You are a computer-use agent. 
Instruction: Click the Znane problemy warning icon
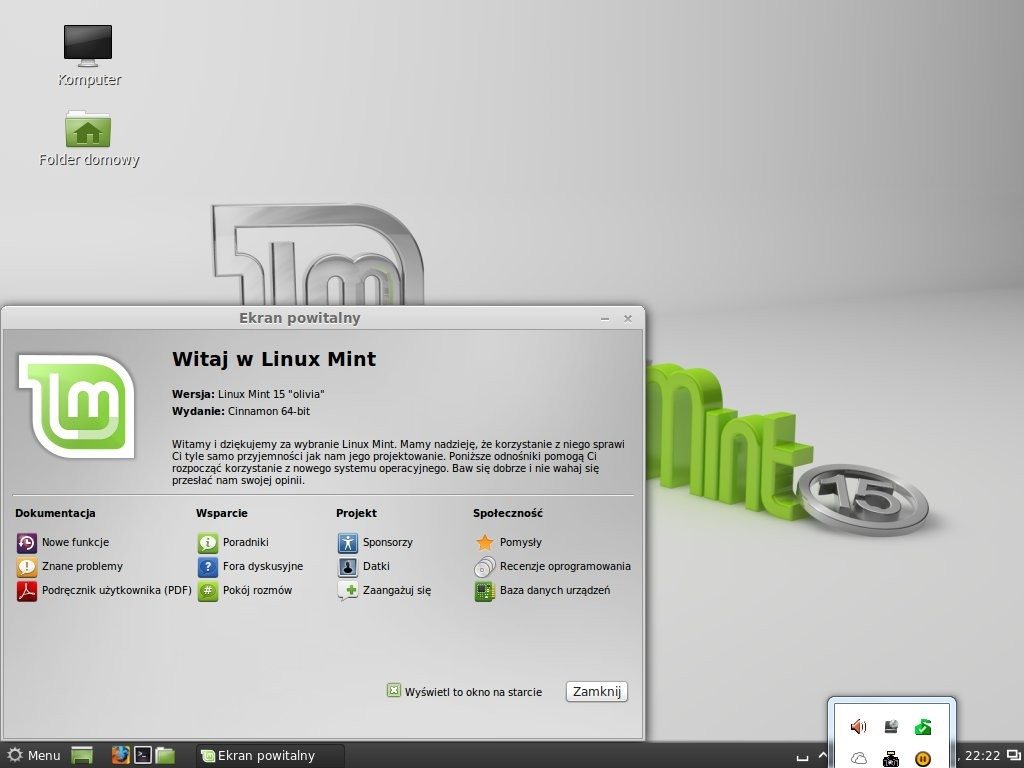pyautogui.click(x=27, y=566)
